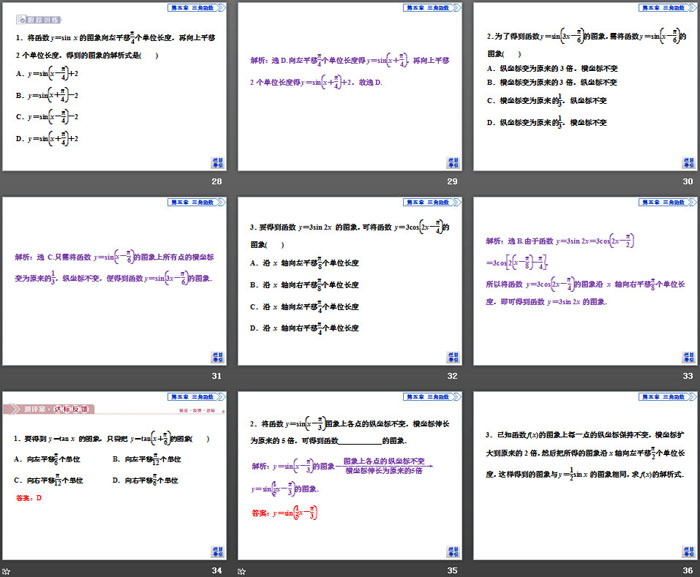Click the chapter header badge on slide 32
Viewport: 700px width, 577px height.
pyautogui.click(x=432, y=202)
